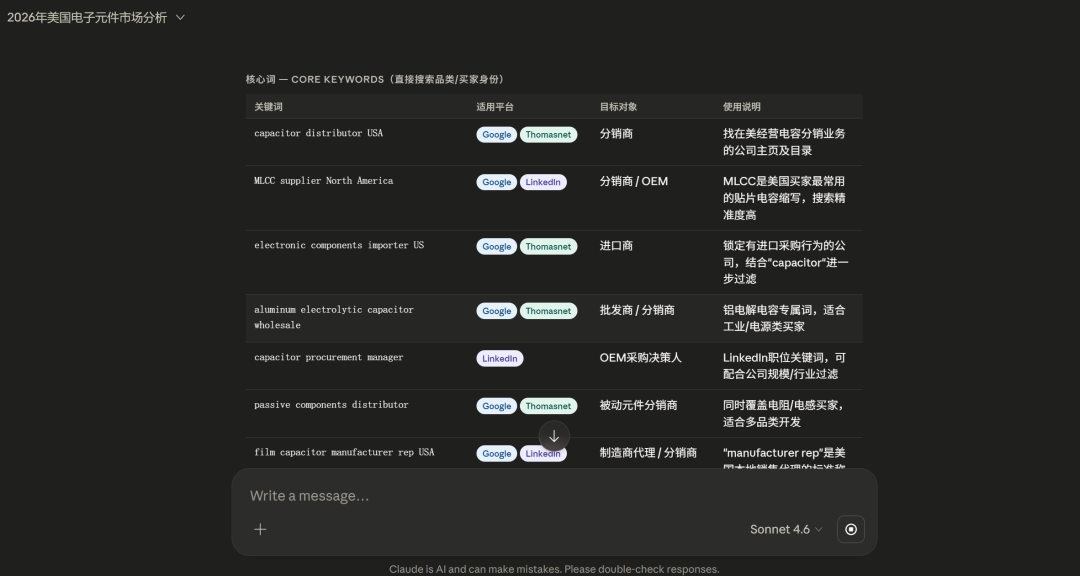Click Thomasnet tag in passive components distributor row
Screen dimensions: 1080x576
(548, 407)
